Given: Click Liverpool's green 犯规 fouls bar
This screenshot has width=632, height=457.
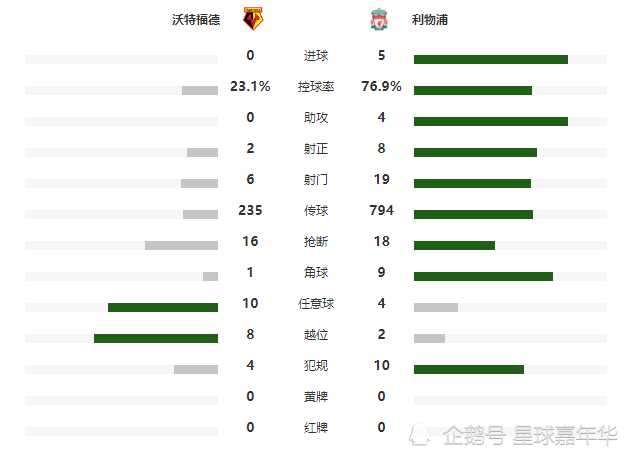Looking at the screenshot, I should click(469, 370).
